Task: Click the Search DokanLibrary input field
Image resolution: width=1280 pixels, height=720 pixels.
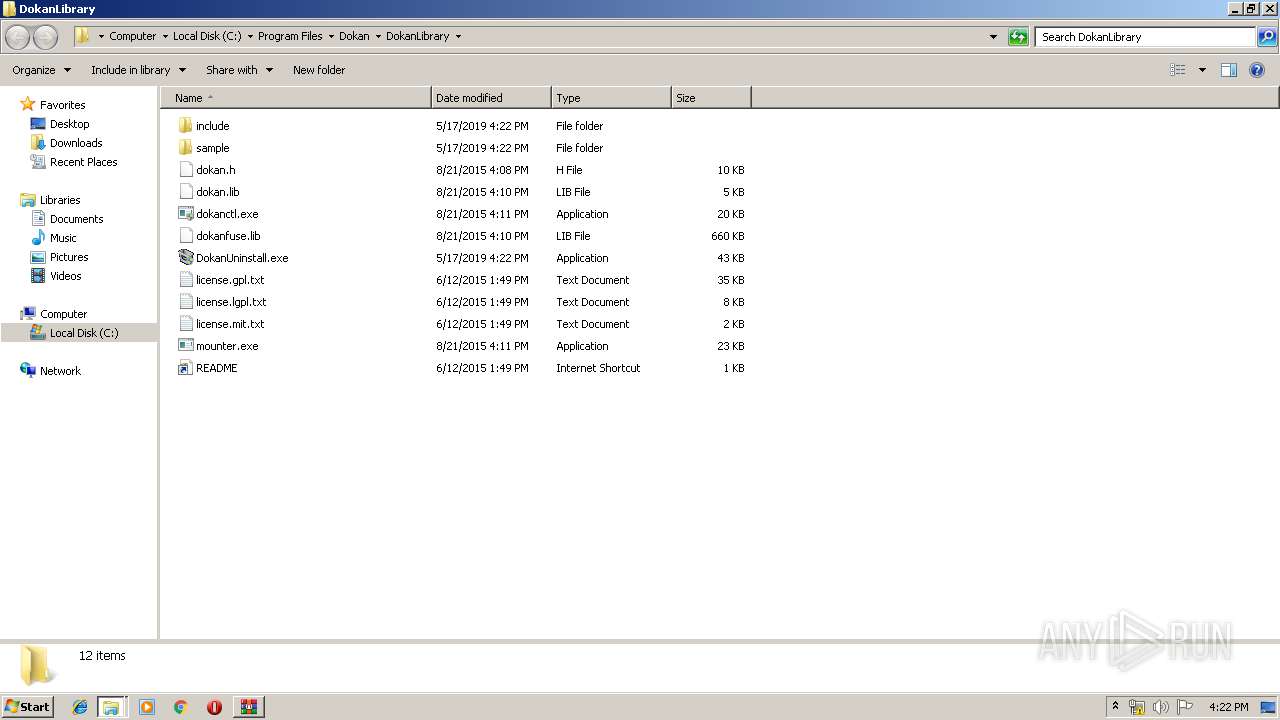Action: pyautogui.click(x=1145, y=37)
